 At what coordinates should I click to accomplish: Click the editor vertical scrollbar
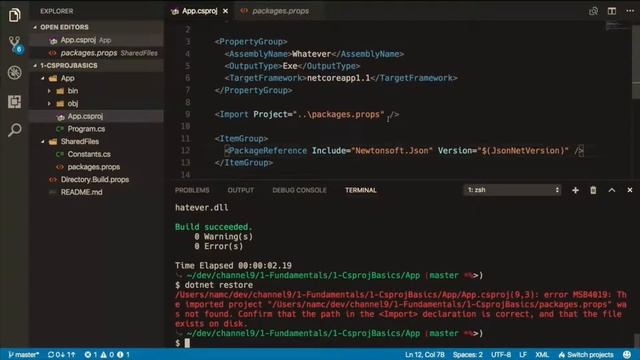(x=636, y=61)
